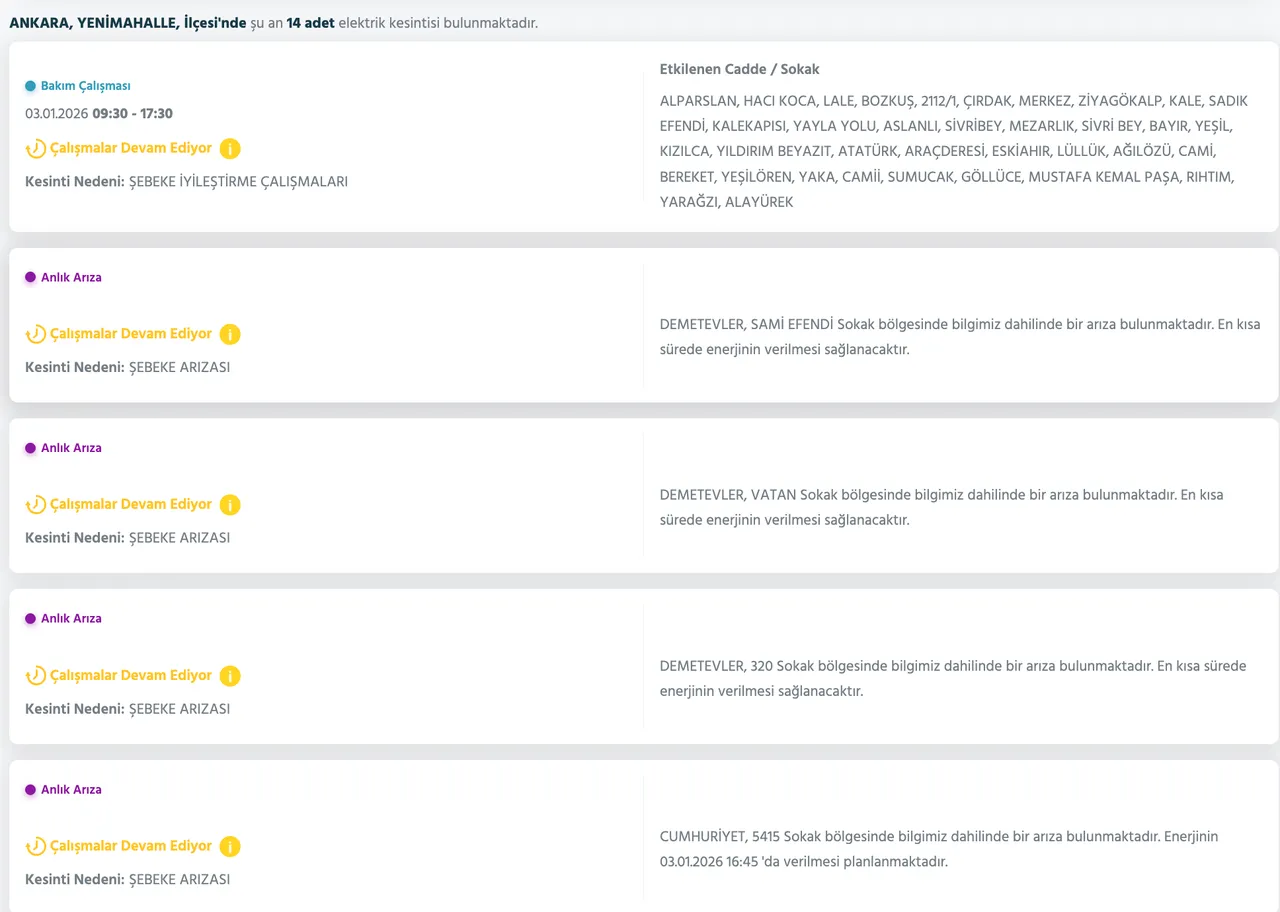
Task: Open the info icon for the VATAN Sokak outage
Action: point(229,505)
